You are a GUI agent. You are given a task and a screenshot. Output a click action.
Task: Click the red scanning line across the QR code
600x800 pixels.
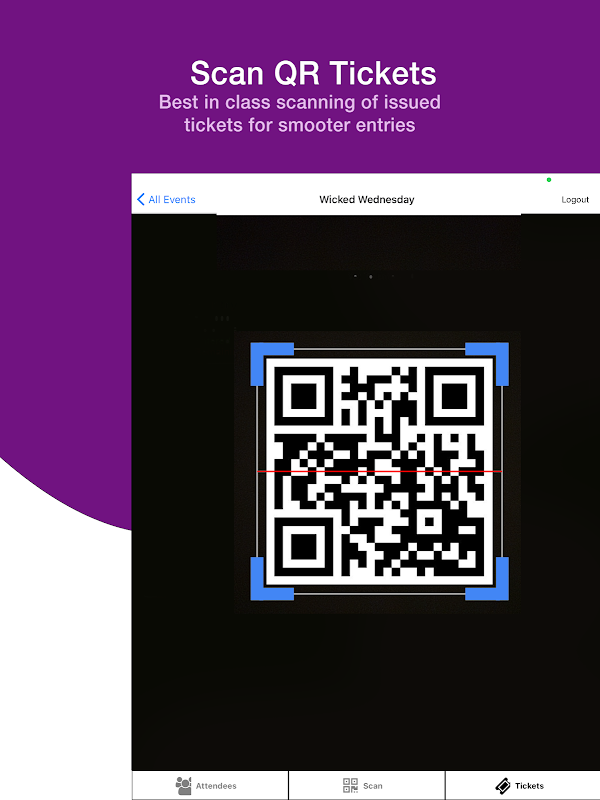[x=380, y=471]
